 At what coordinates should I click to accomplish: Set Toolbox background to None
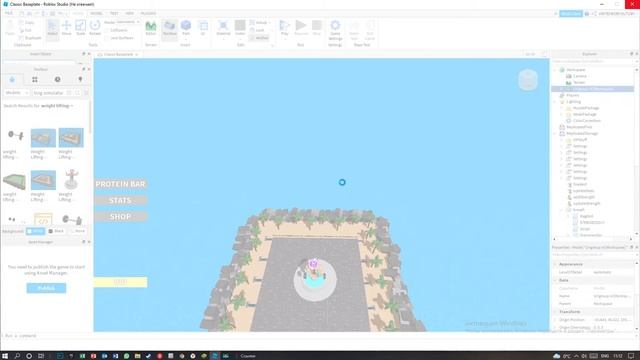coord(78,231)
